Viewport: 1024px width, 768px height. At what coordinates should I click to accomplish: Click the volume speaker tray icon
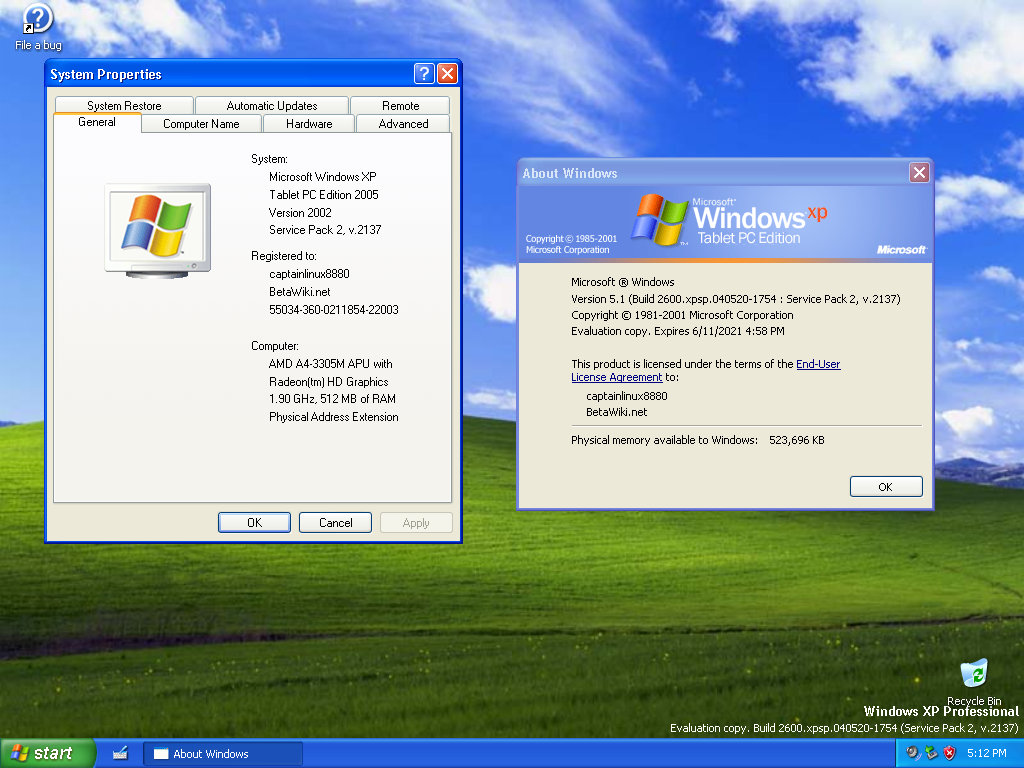point(913,753)
